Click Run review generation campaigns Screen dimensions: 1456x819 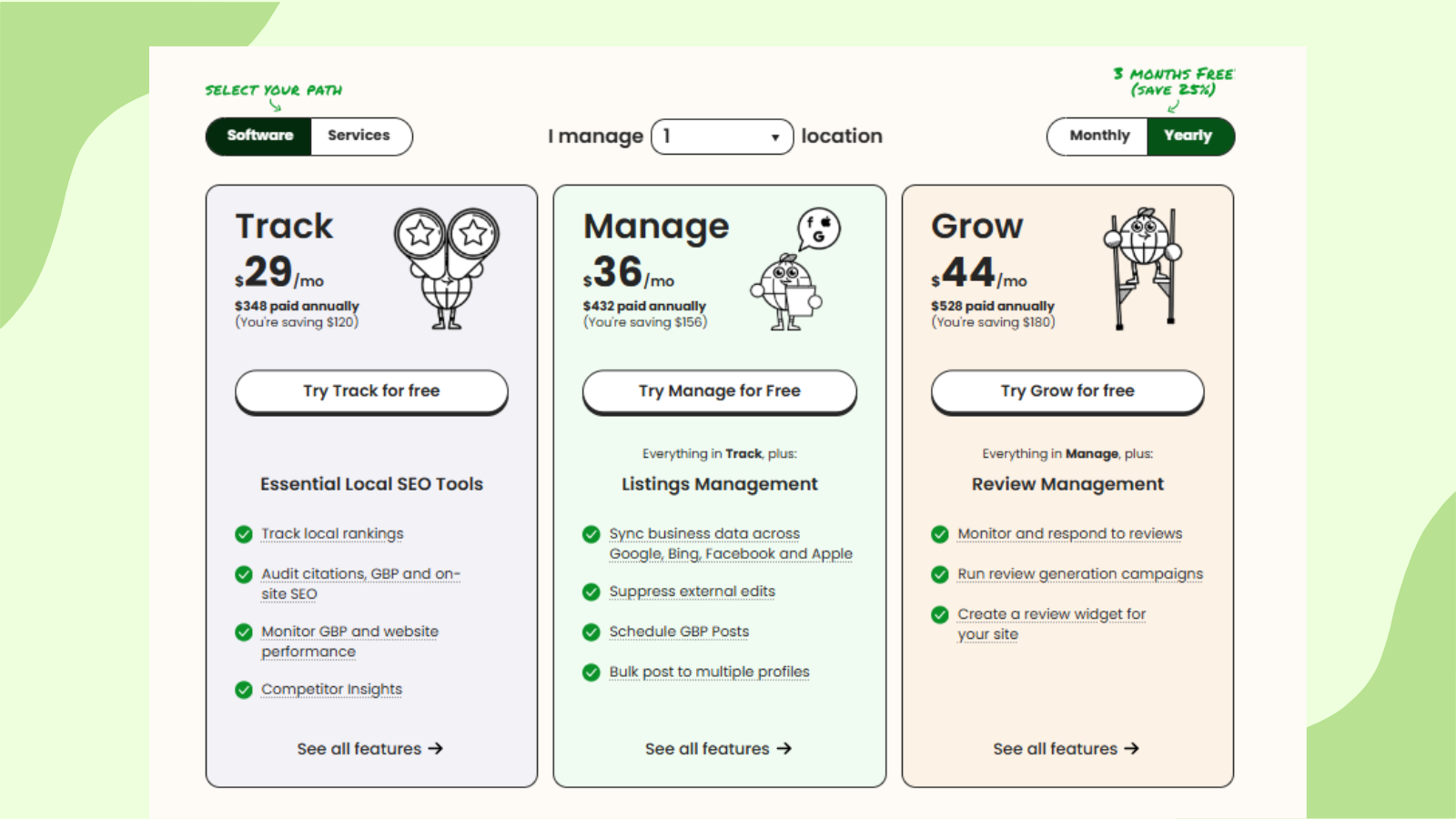click(1080, 574)
